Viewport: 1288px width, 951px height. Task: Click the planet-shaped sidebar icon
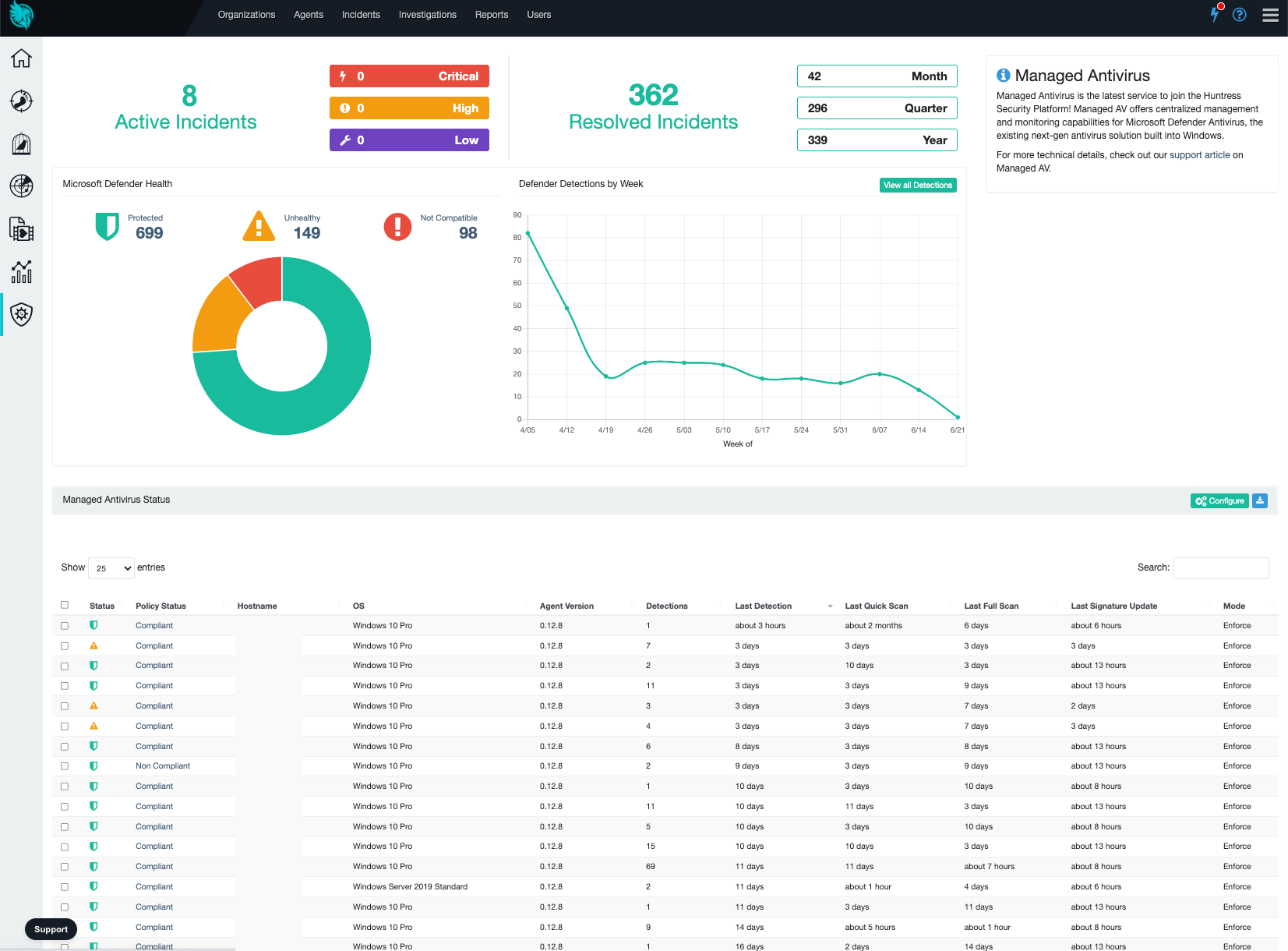[21, 101]
